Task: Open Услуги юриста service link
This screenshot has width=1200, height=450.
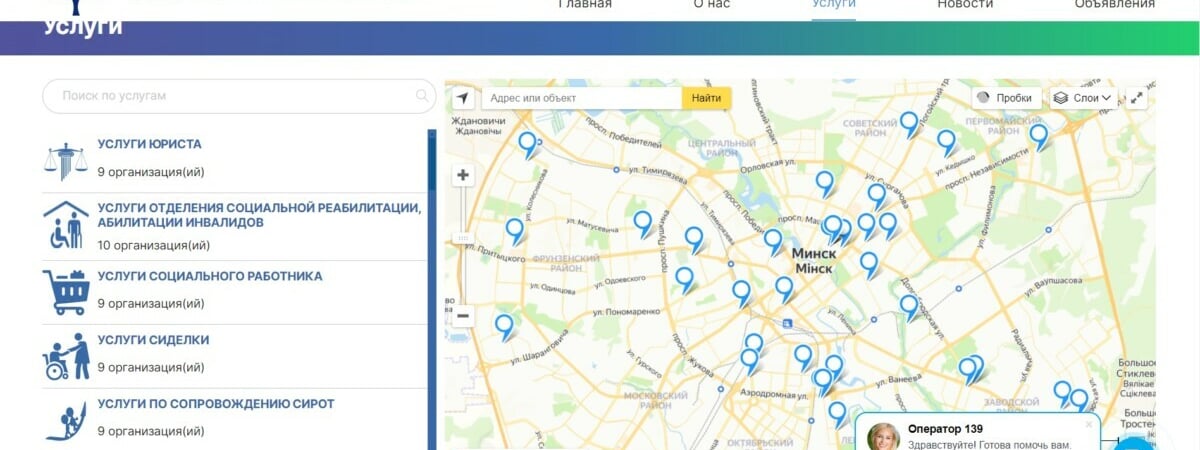Action: (149, 144)
